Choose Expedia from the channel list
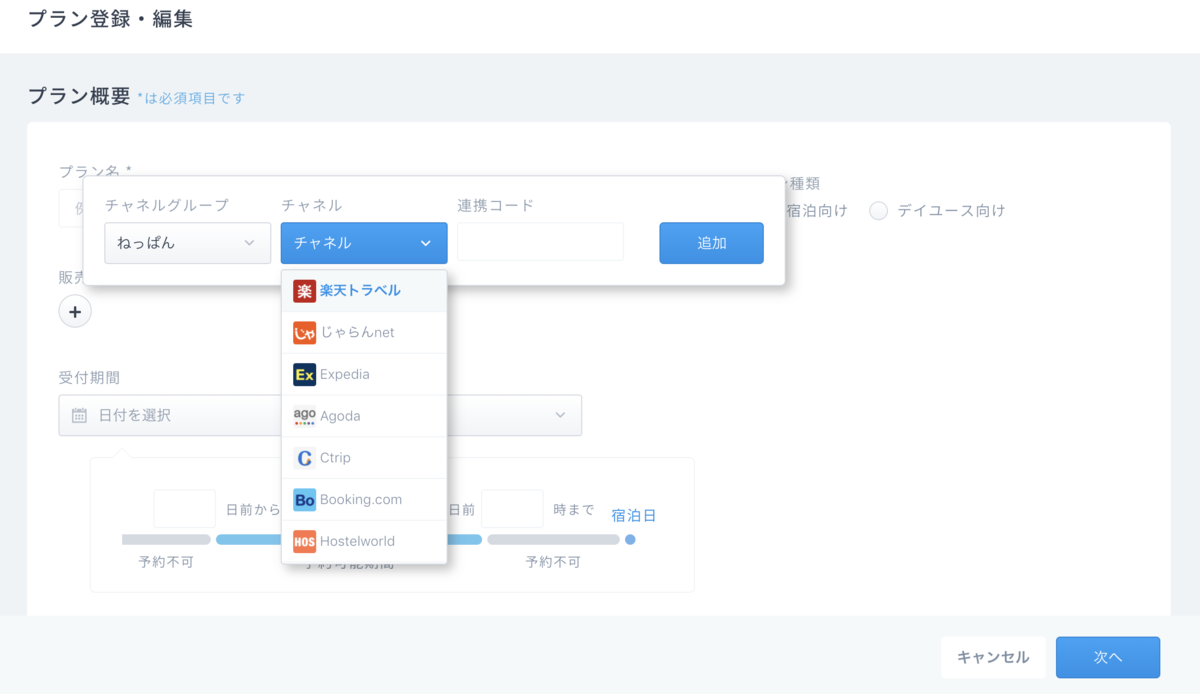 (x=345, y=375)
